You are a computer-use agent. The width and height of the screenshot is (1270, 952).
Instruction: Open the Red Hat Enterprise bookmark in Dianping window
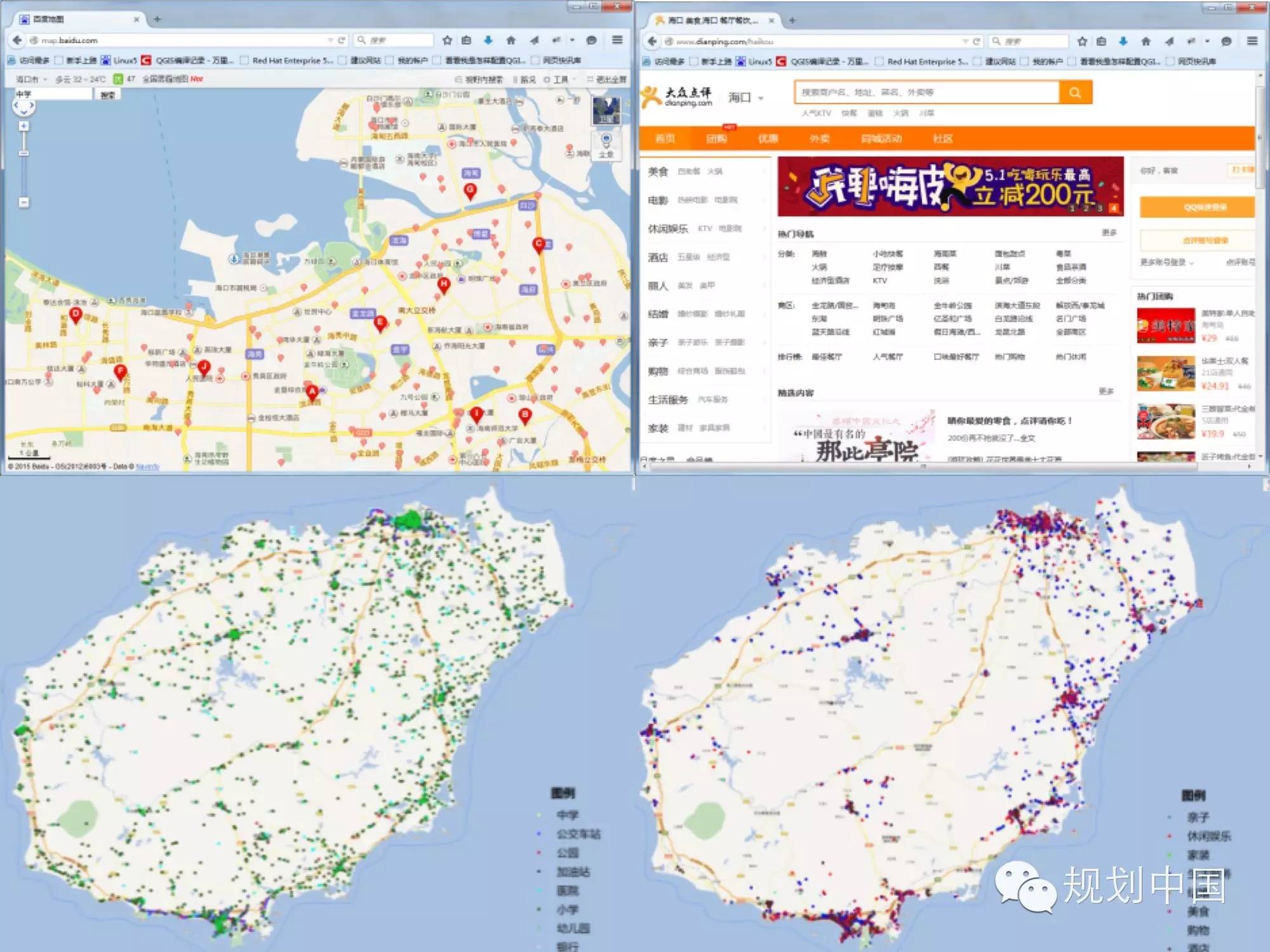tap(921, 62)
